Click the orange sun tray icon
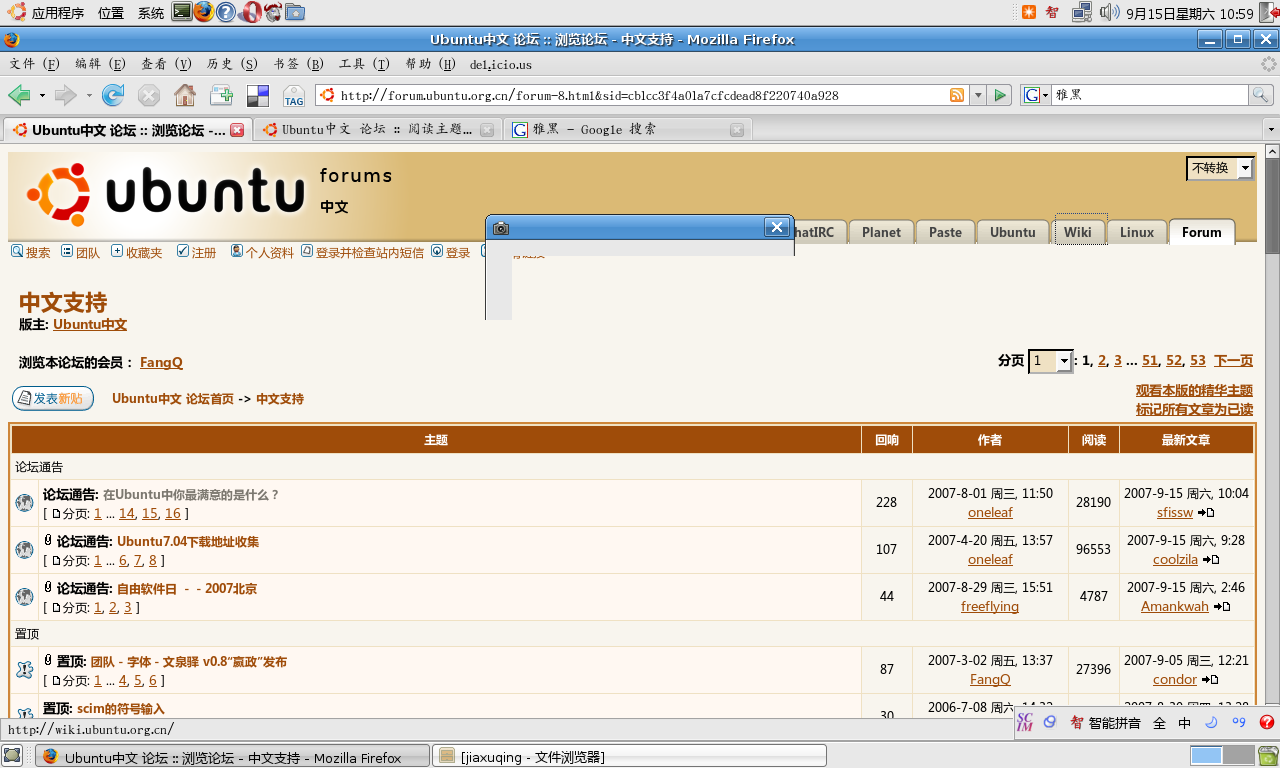The image size is (1280, 768). pyautogui.click(x=1029, y=13)
